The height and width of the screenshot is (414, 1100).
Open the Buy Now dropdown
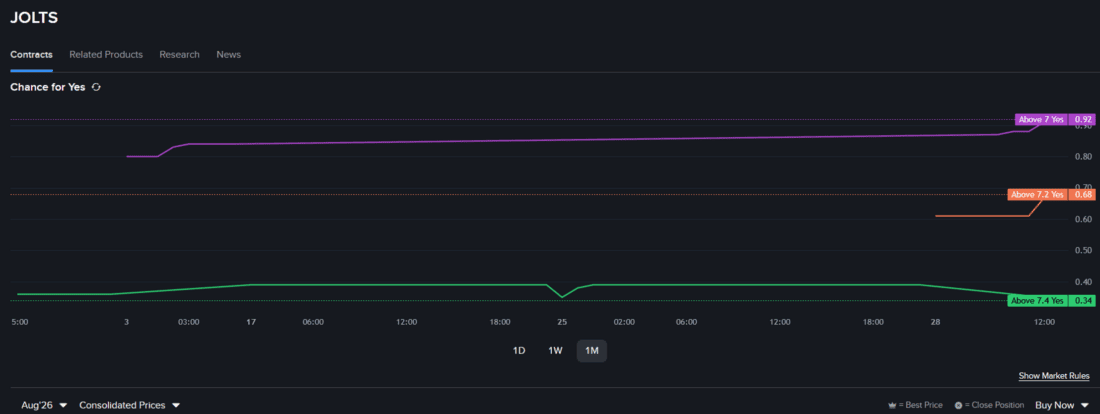[1062, 405]
